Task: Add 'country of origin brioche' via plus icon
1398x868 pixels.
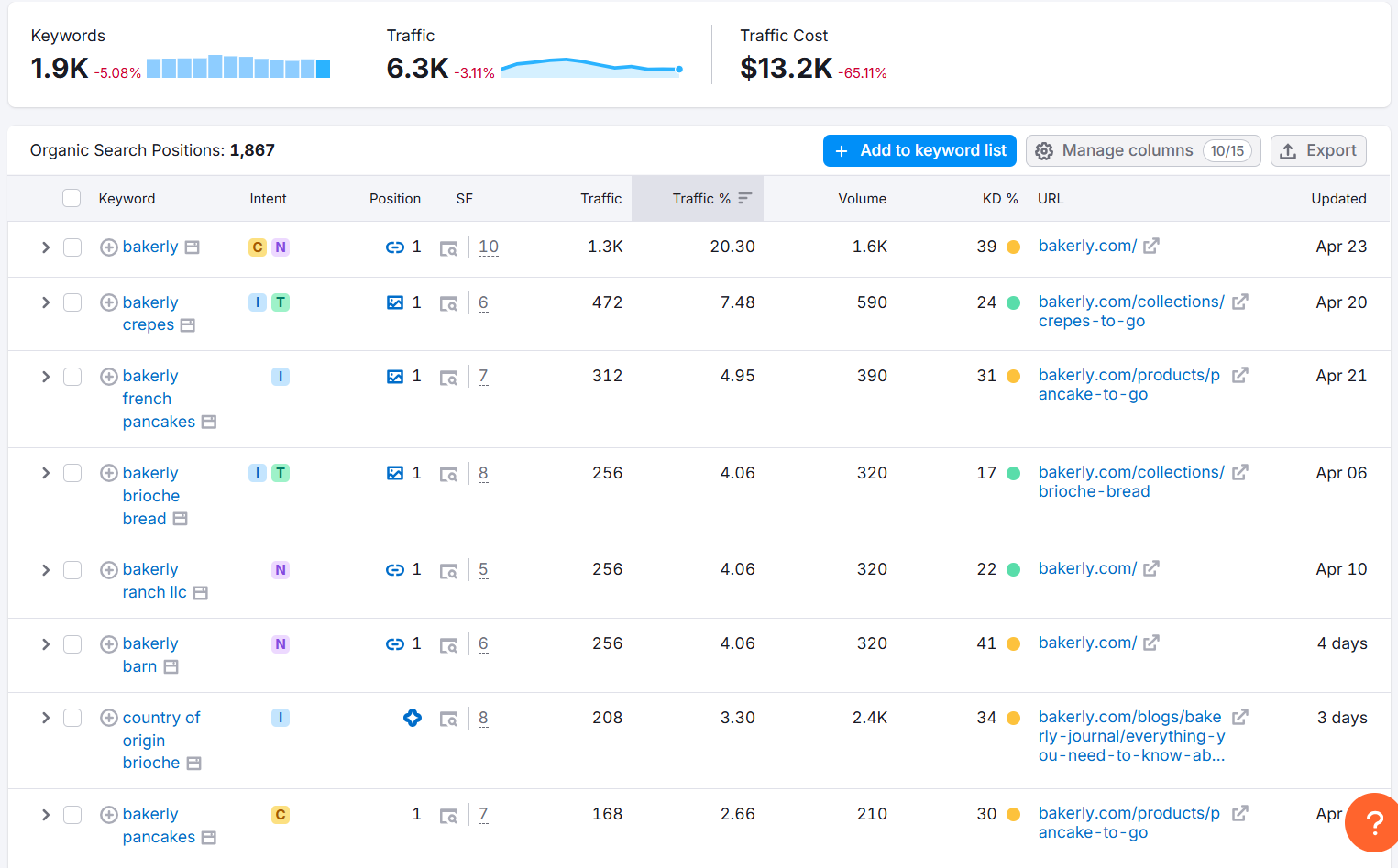Action: pos(109,718)
